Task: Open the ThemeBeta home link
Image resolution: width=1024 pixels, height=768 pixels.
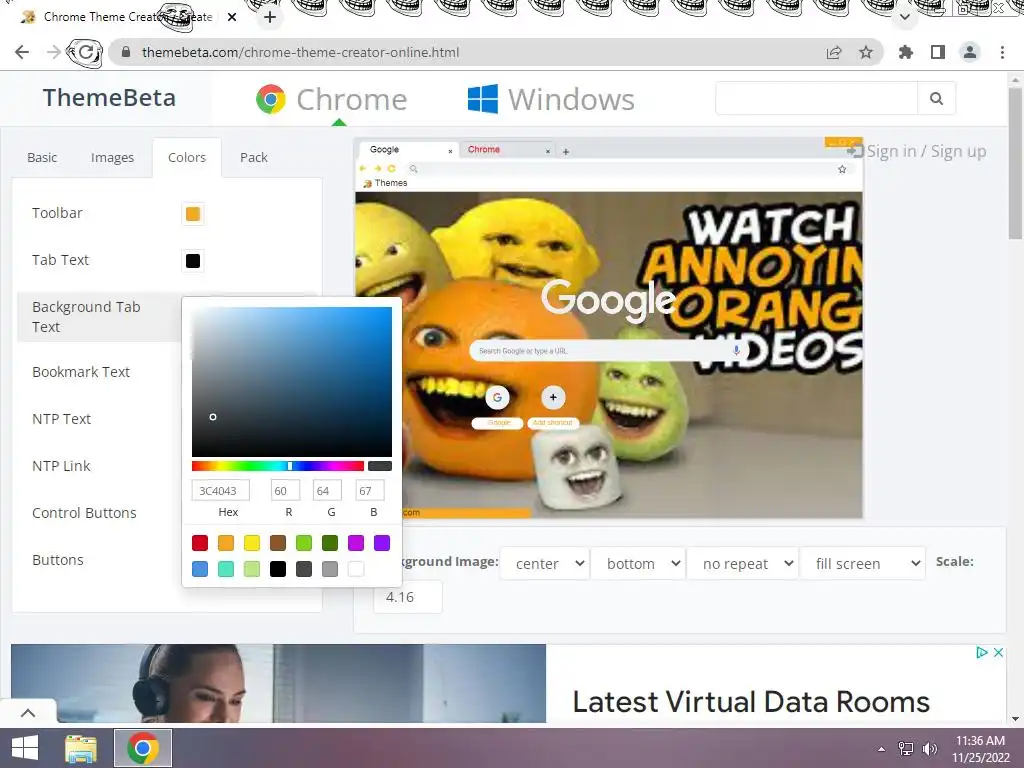Action: (109, 97)
